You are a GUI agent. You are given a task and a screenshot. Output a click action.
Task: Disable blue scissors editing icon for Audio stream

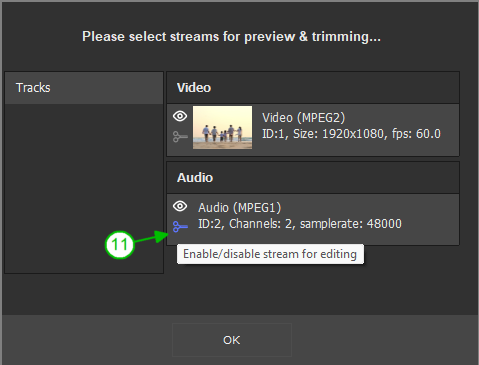click(x=180, y=227)
